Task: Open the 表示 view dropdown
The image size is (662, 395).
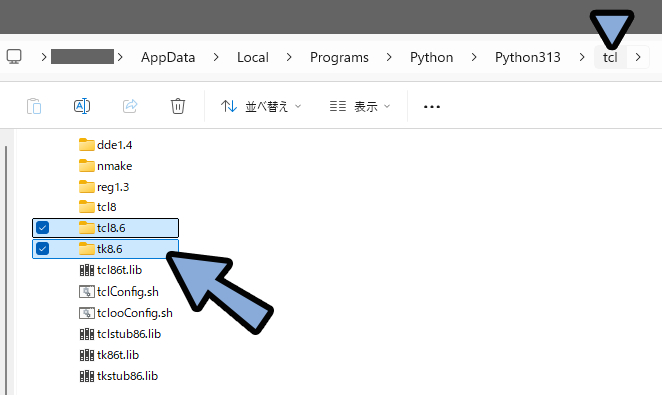Action: point(360,106)
